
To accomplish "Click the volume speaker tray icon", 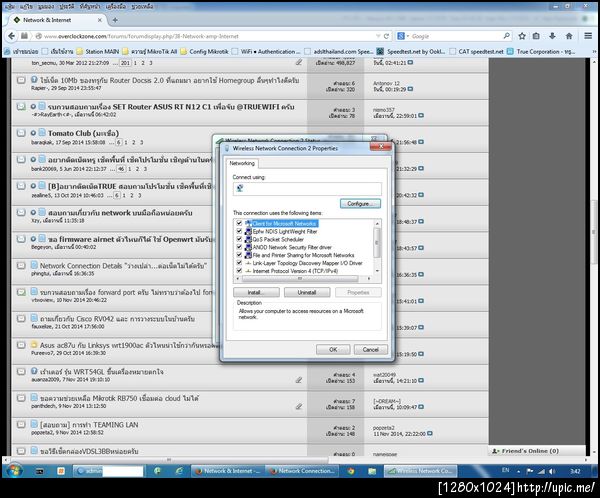I will tap(552, 471).
